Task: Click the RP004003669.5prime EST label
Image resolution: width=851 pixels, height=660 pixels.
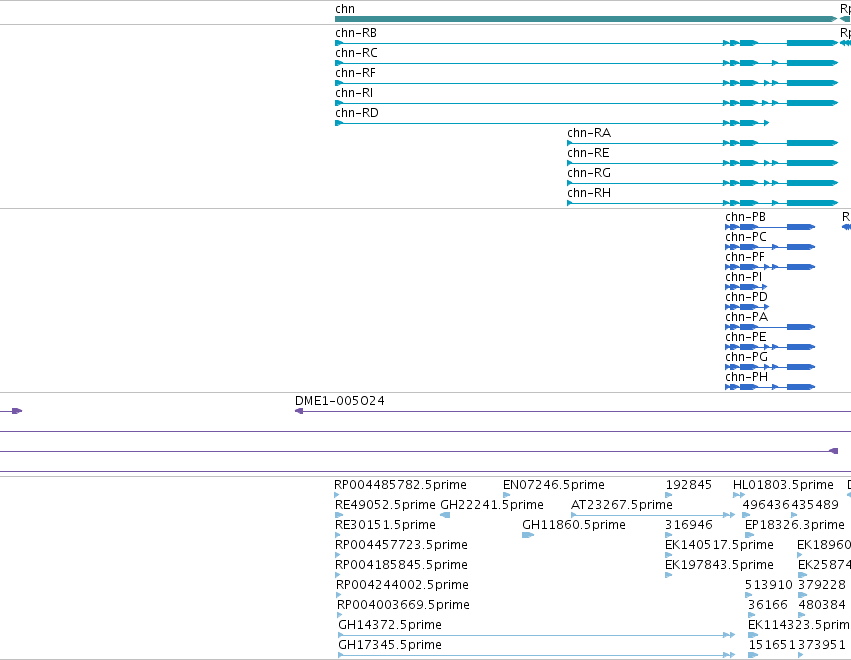Action: pos(403,605)
